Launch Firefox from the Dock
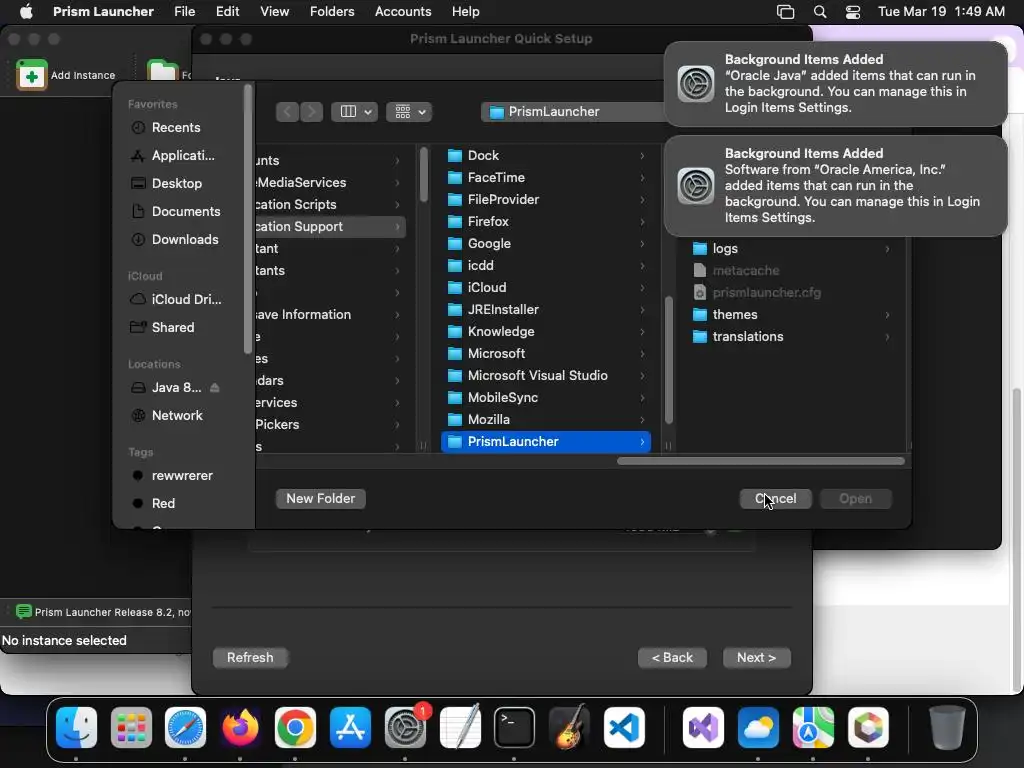 click(x=240, y=728)
